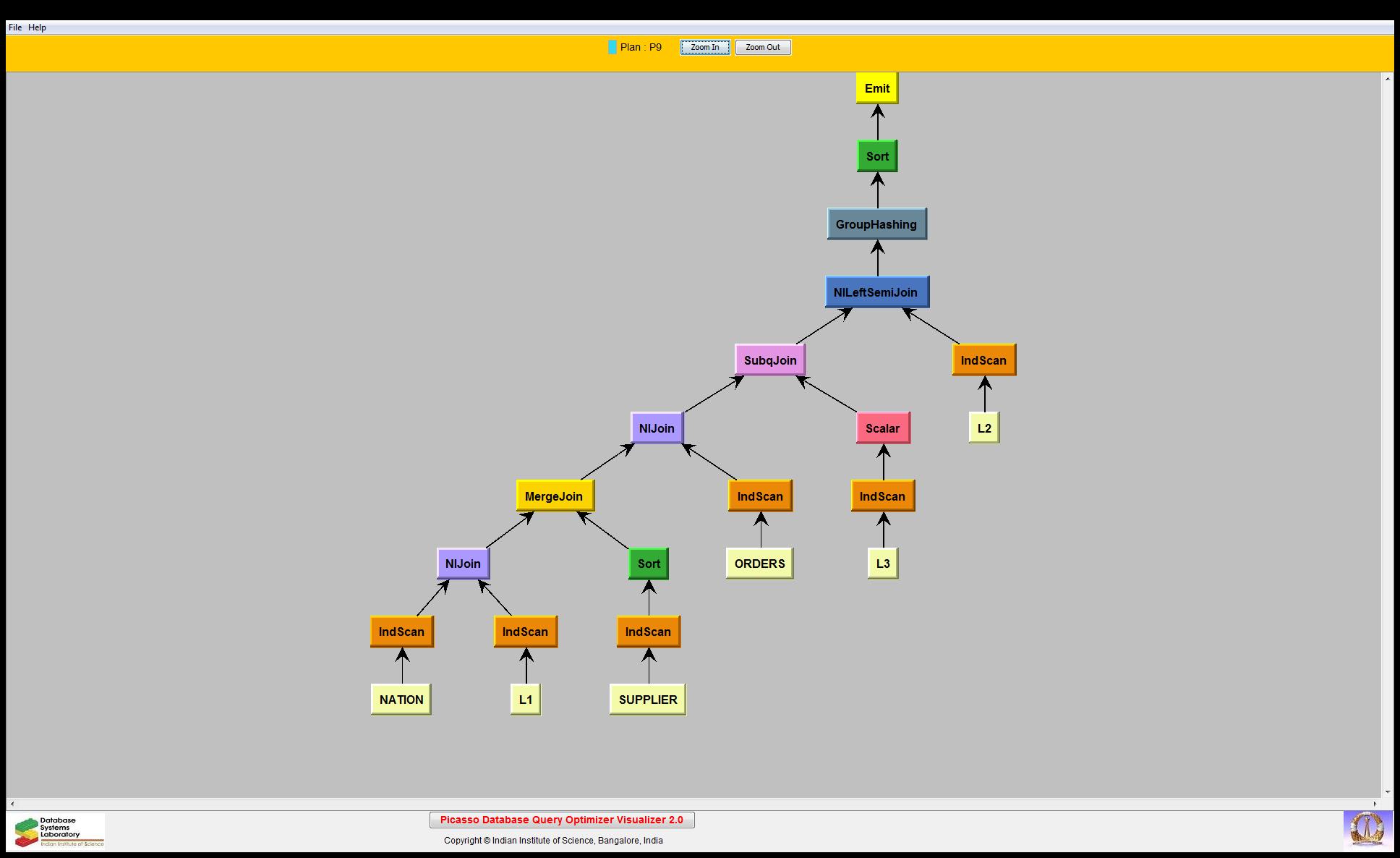The height and width of the screenshot is (858, 1400).
Task: Click the horizontal scrollbar right arrow
Action: click(x=1375, y=804)
